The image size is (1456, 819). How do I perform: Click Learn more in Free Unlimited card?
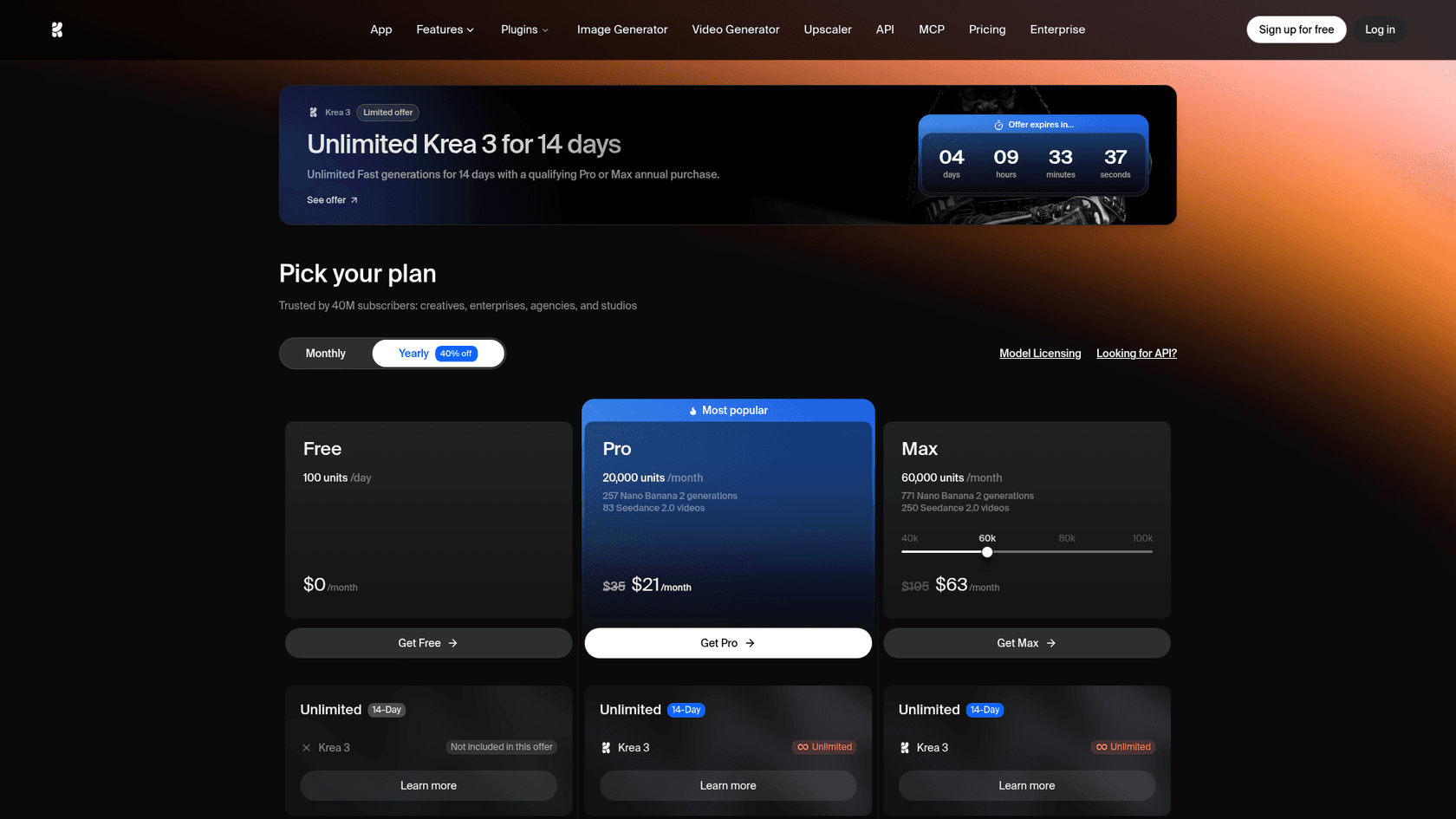428,786
